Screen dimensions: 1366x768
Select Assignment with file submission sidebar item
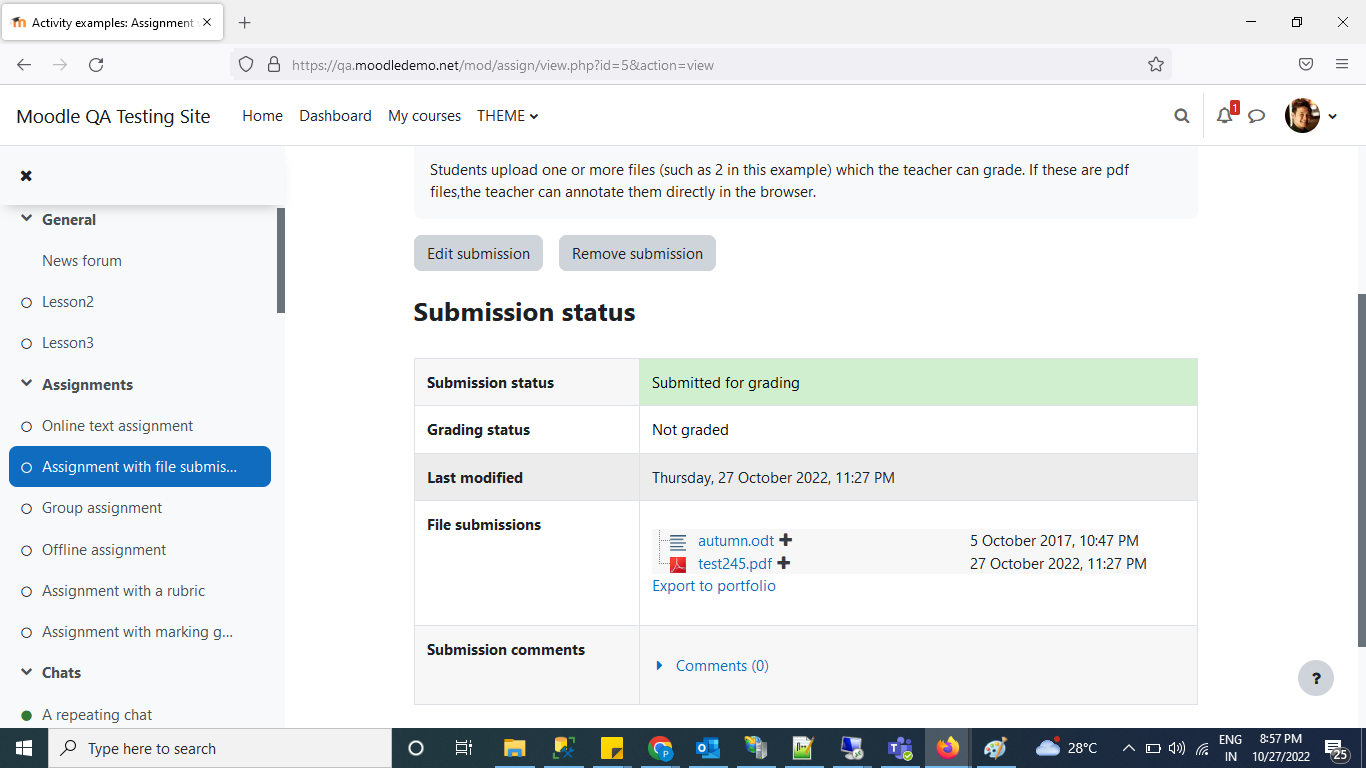(140, 467)
